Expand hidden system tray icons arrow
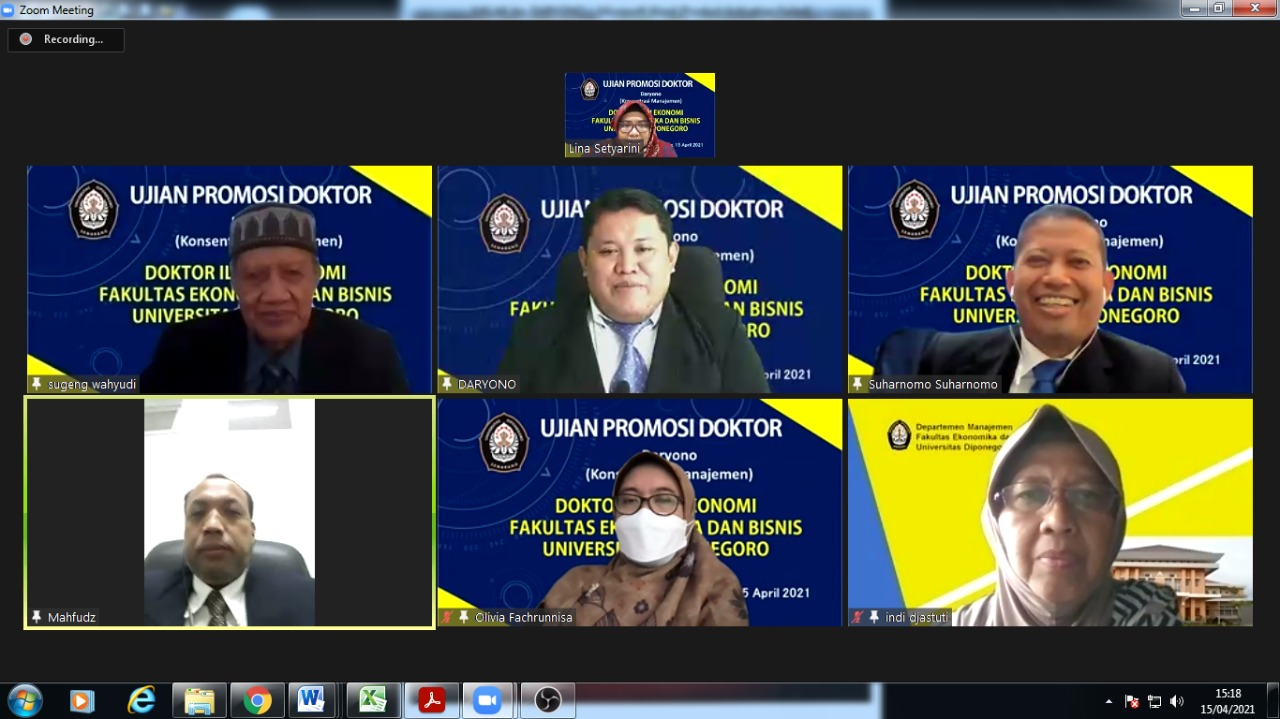Image resolution: width=1280 pixels, height=719 pixels. pos(1108,701)
